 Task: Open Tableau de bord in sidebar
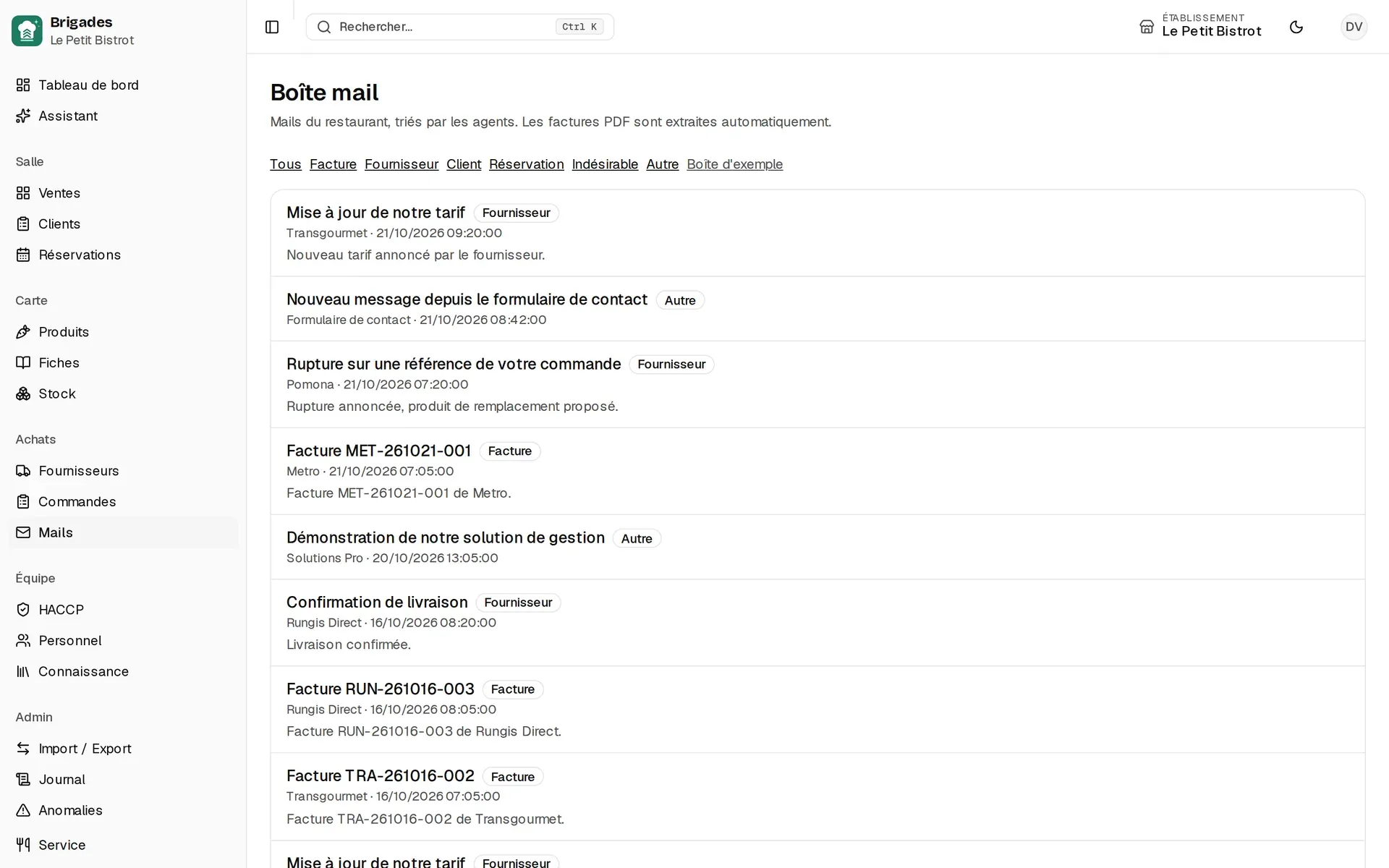(x=124, y=85)
